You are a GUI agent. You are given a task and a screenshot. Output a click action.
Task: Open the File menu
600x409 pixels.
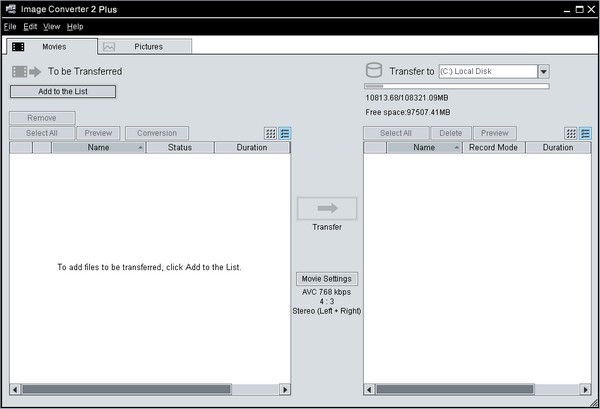click(10, 26)
